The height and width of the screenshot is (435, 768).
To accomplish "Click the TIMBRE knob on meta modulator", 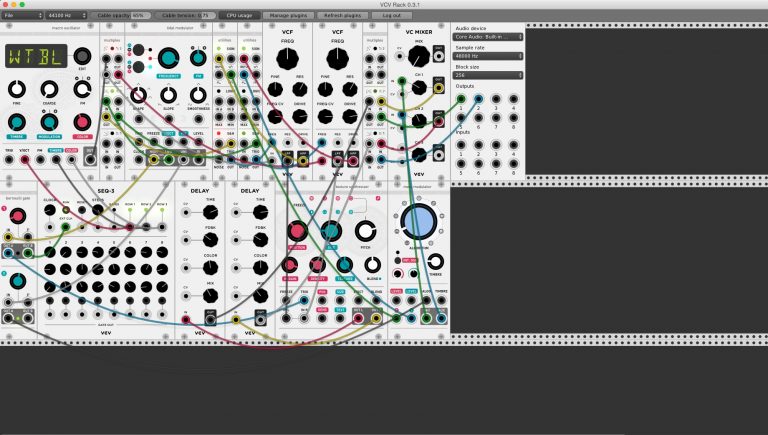I will click(435, 262).
